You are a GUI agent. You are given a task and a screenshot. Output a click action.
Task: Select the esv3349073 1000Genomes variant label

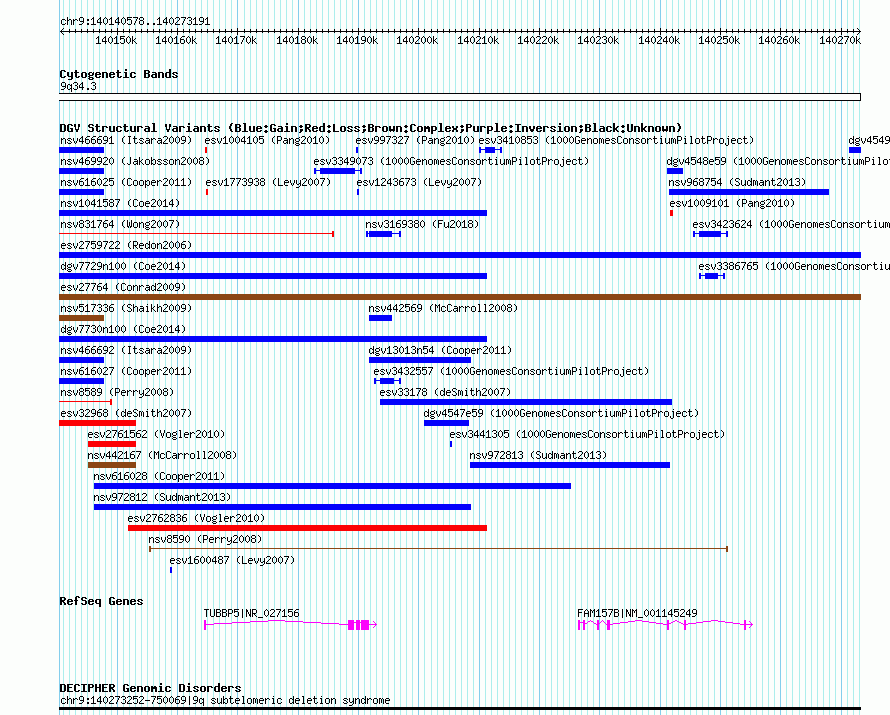[x=451, y=161]
